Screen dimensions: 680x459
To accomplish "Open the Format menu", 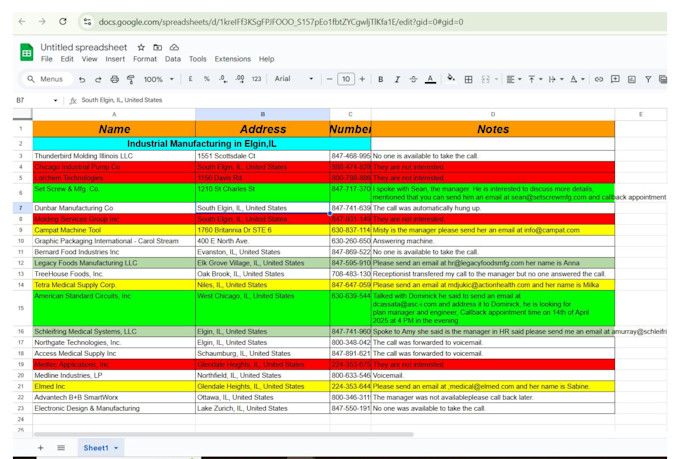I will (145, 59).
